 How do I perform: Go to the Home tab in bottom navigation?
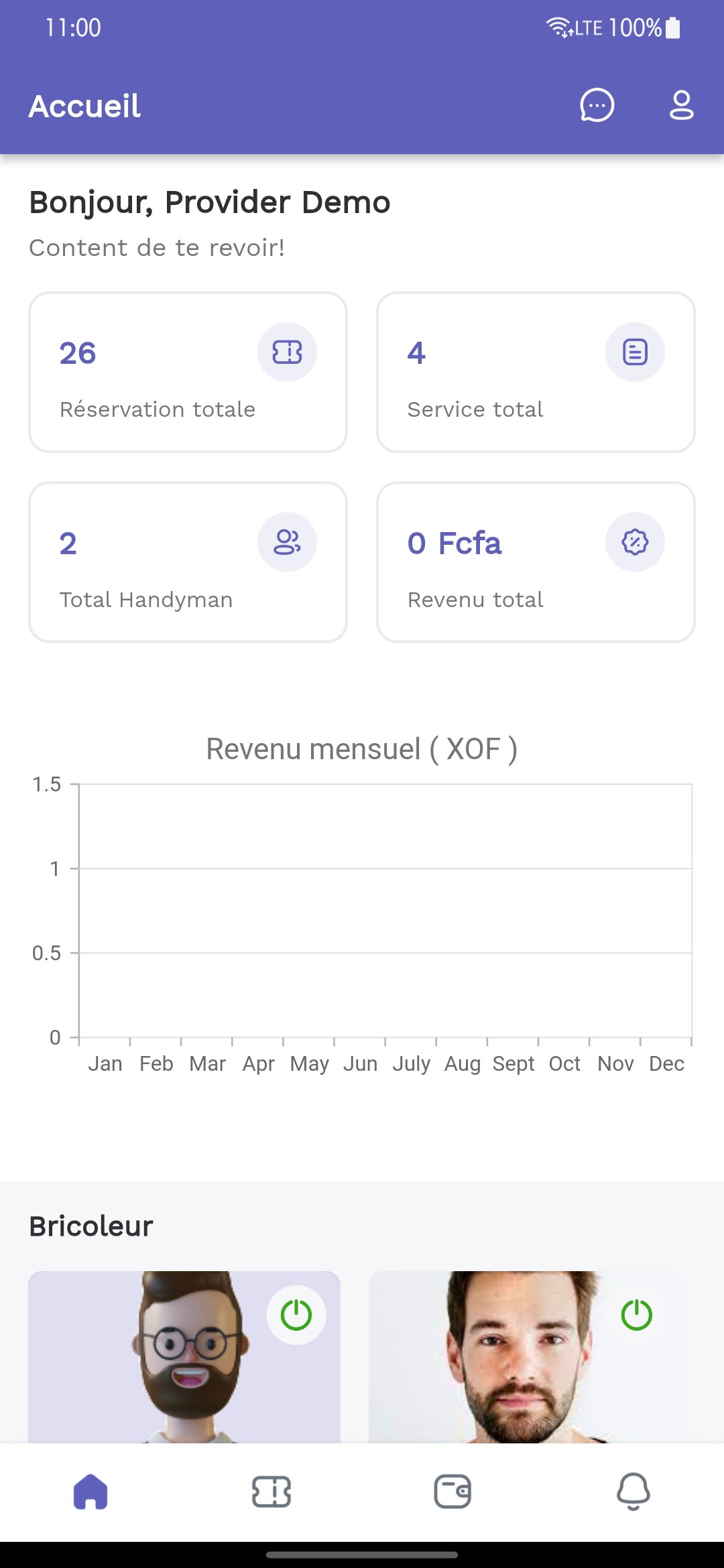pyautogui.click(x=90, y=1492)
